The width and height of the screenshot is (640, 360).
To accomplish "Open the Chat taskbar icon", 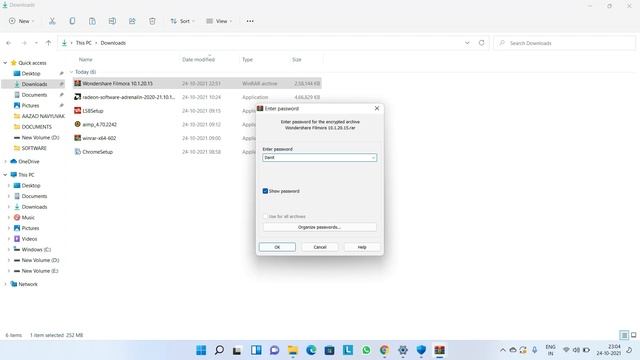I will pyautogui.click(x=274, y=350).
